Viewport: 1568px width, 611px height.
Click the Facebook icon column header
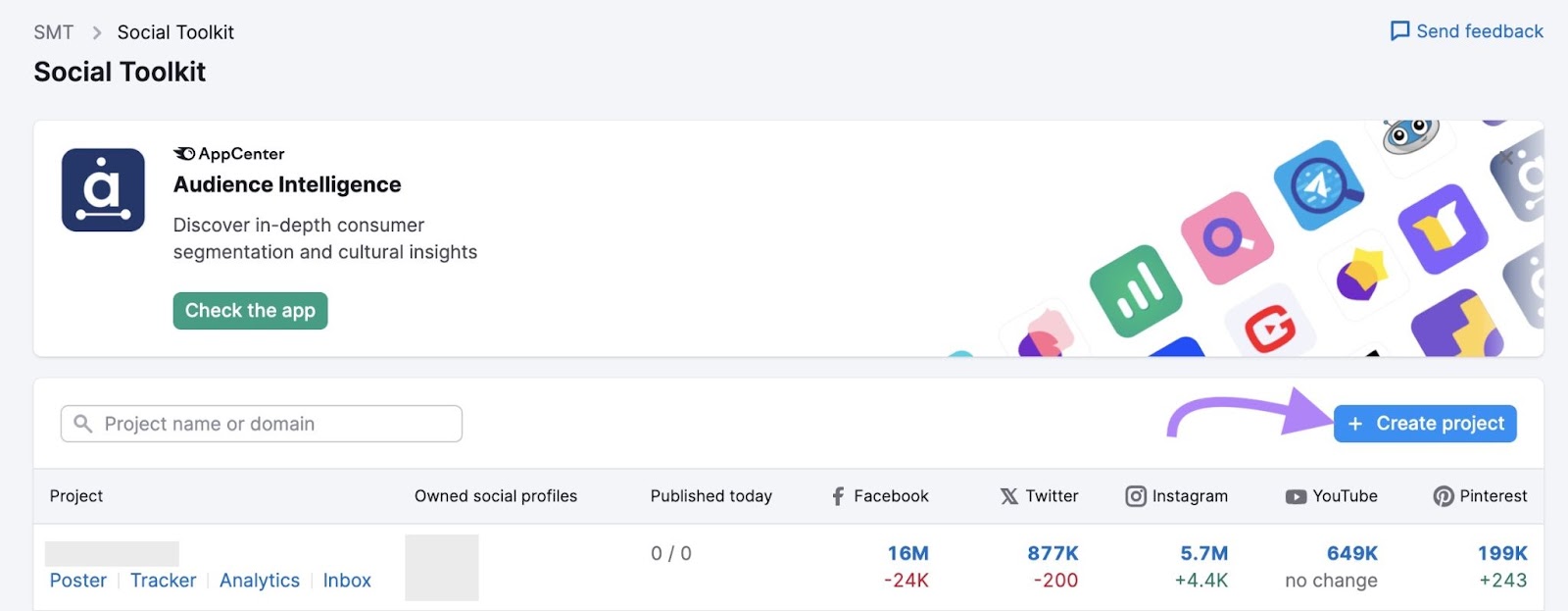pos(838,496)
